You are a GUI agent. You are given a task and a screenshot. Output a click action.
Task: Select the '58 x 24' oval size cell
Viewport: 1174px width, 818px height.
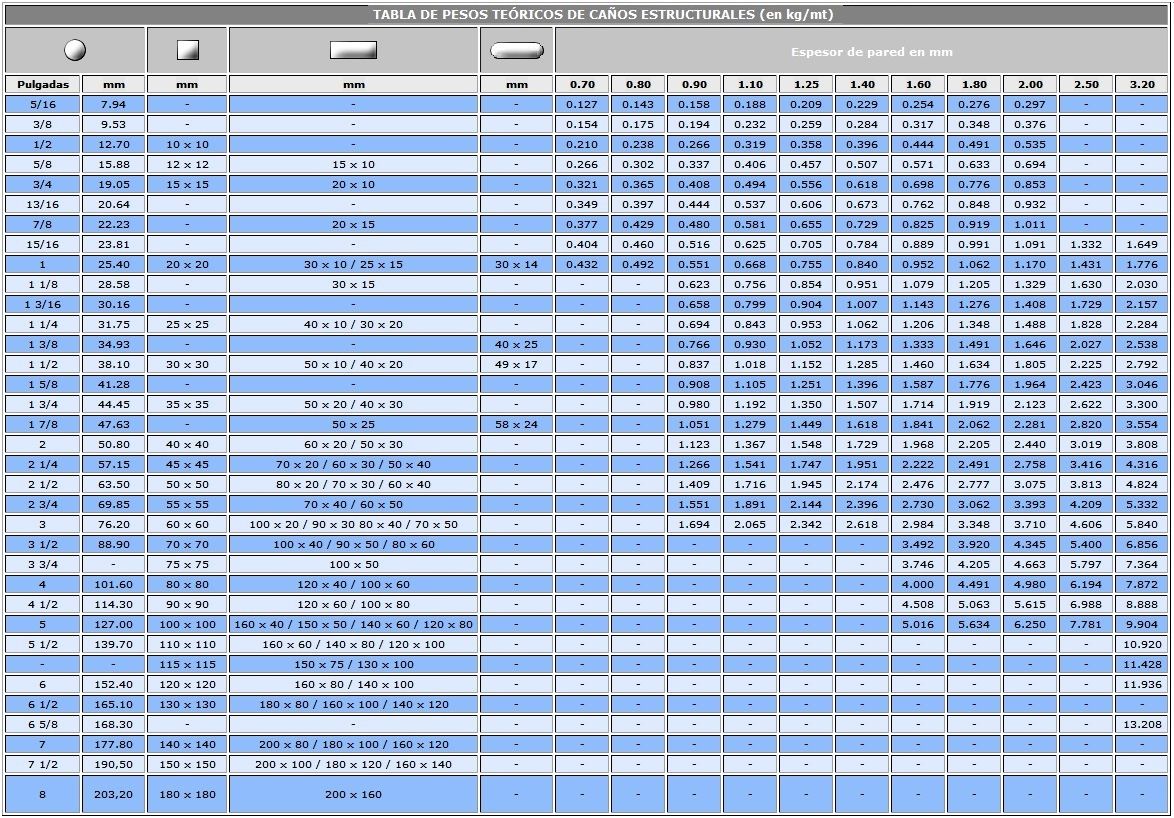[x=517, y=424]
